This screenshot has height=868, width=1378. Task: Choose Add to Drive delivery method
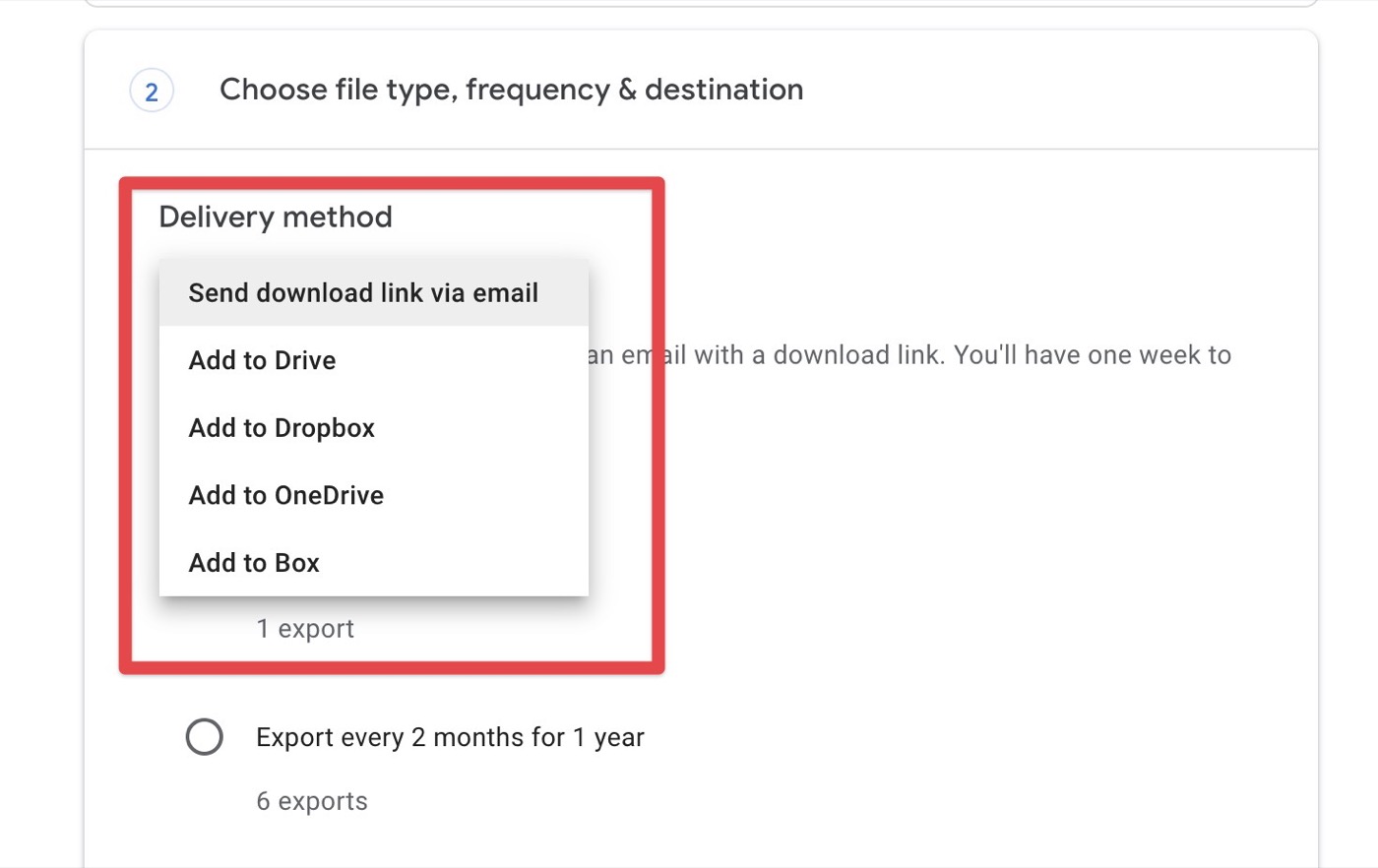[262, 360]
